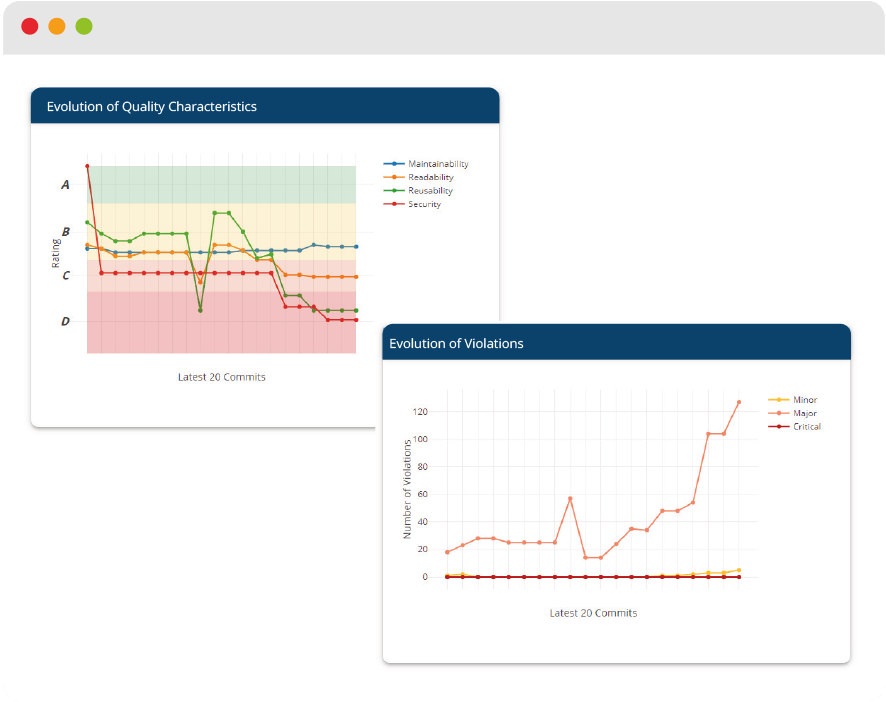Click the Major violations spike point near 57
The width and height of the screenshot is (886, 702).
[x=570, y=499]
